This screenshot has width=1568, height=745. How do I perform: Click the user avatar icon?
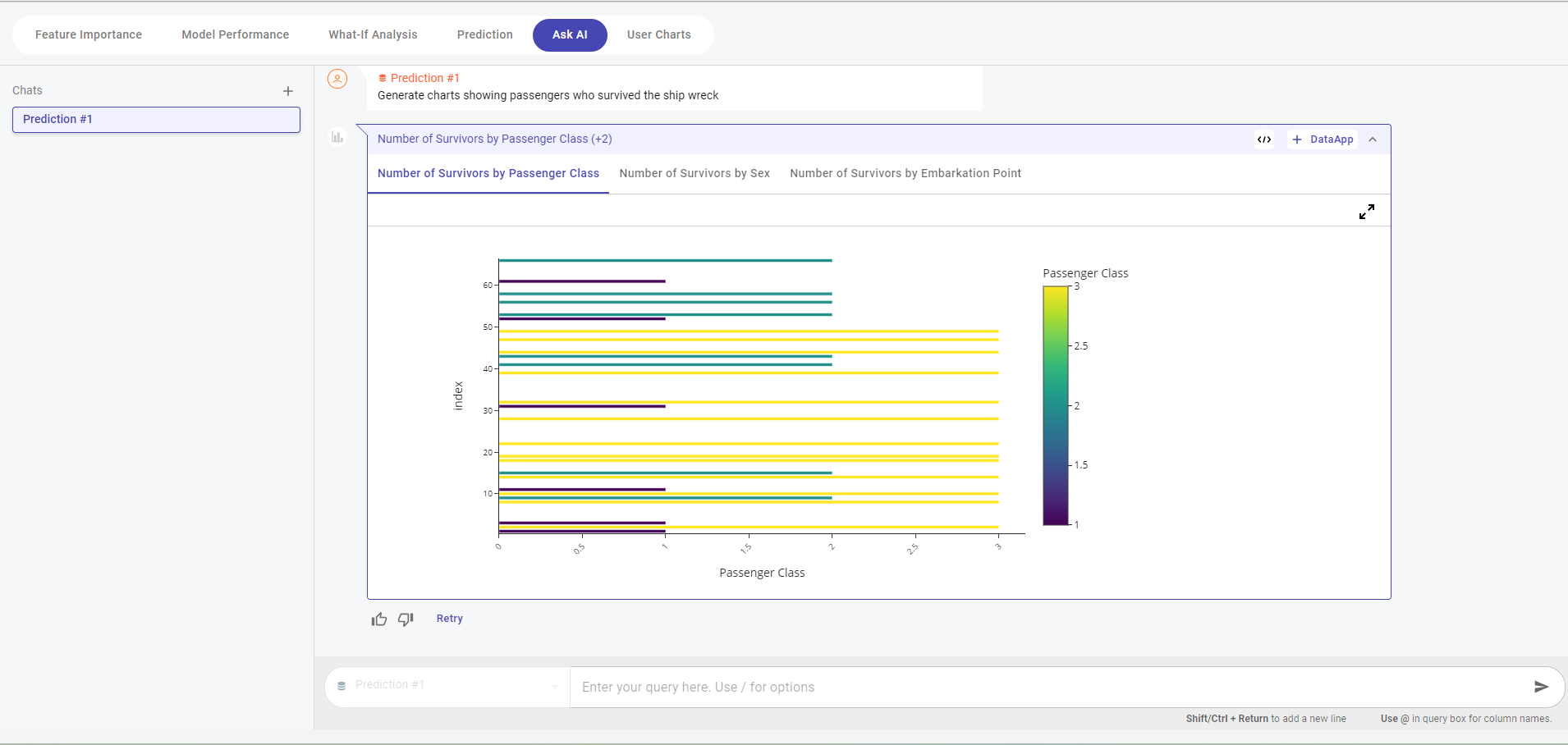337,79
